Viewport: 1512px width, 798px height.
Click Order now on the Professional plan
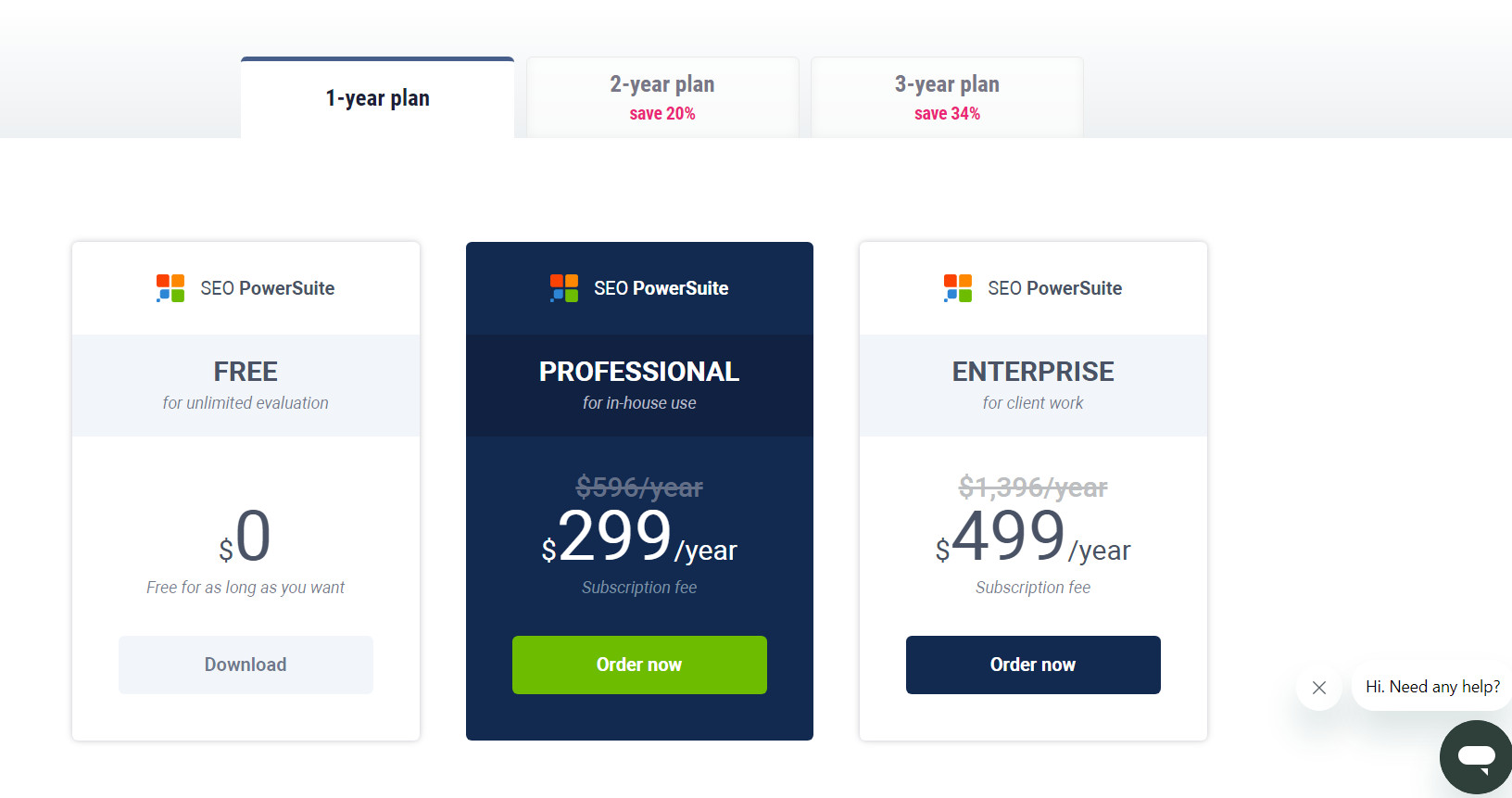638,665
